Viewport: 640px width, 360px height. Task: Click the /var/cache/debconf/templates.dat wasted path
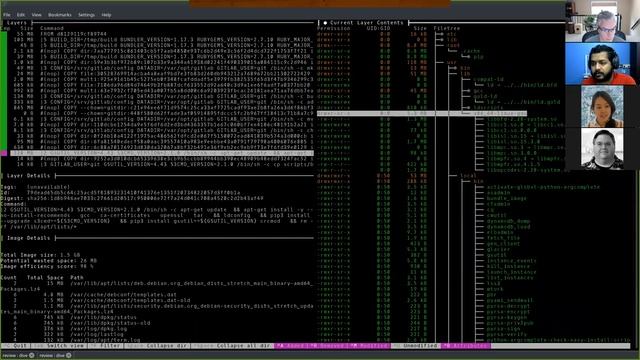tap(123, 294)
